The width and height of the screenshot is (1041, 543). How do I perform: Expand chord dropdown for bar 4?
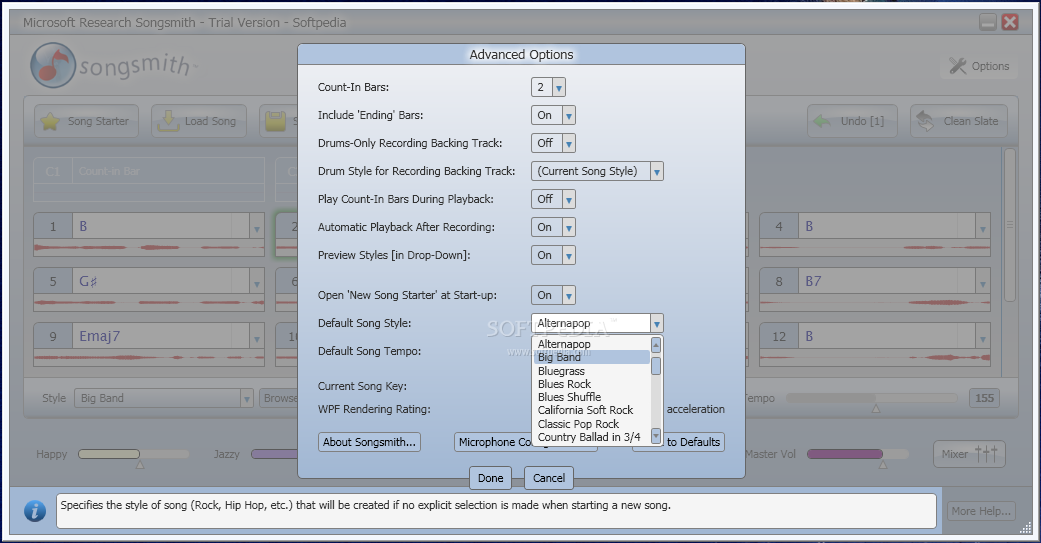[x=983, y=228]
